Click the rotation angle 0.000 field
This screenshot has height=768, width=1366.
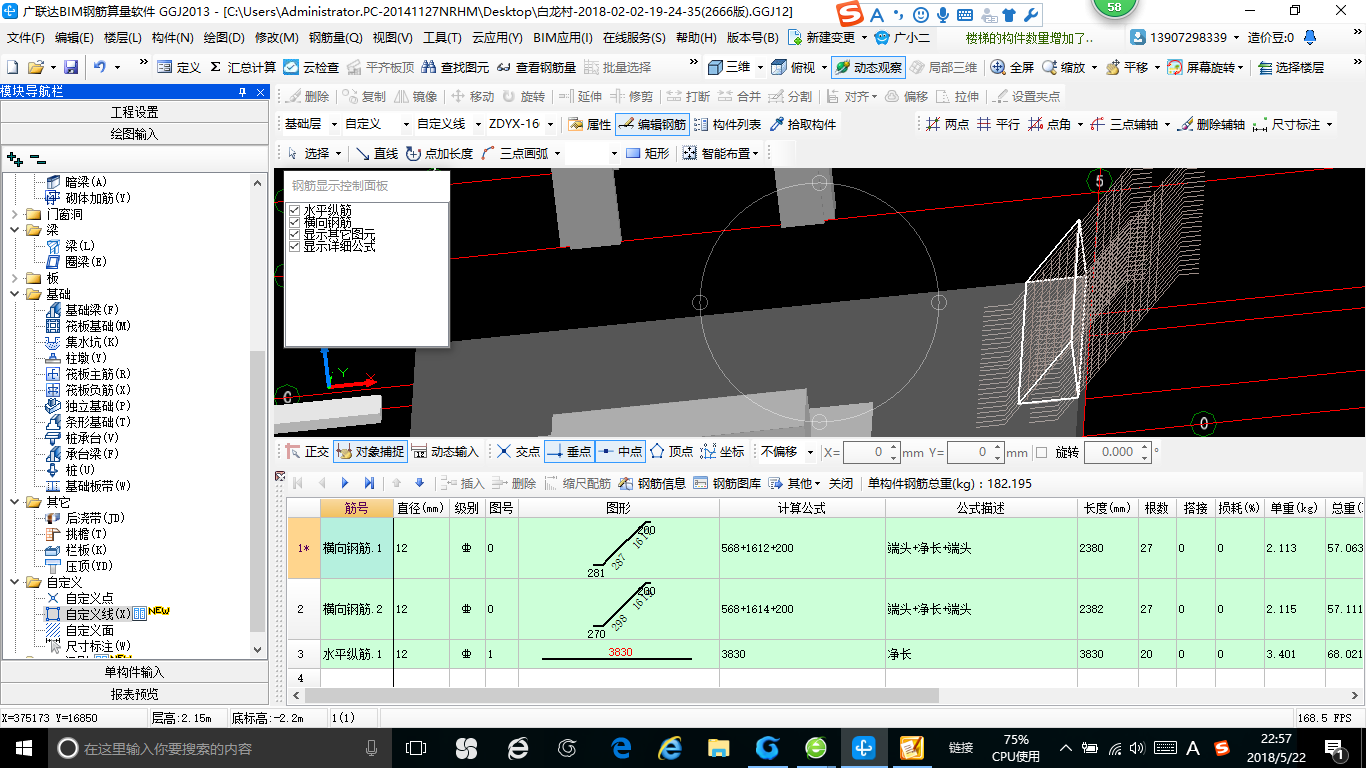tap(1118, 452)
